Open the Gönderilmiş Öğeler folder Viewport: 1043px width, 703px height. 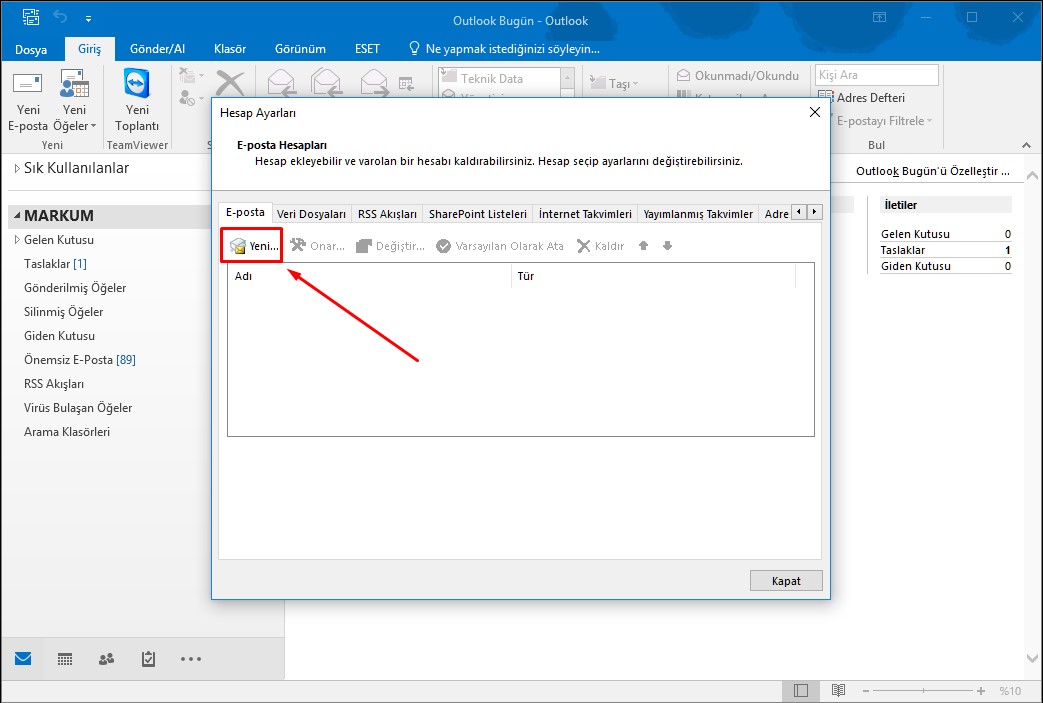pyautogui.click(x=75, y=288)
